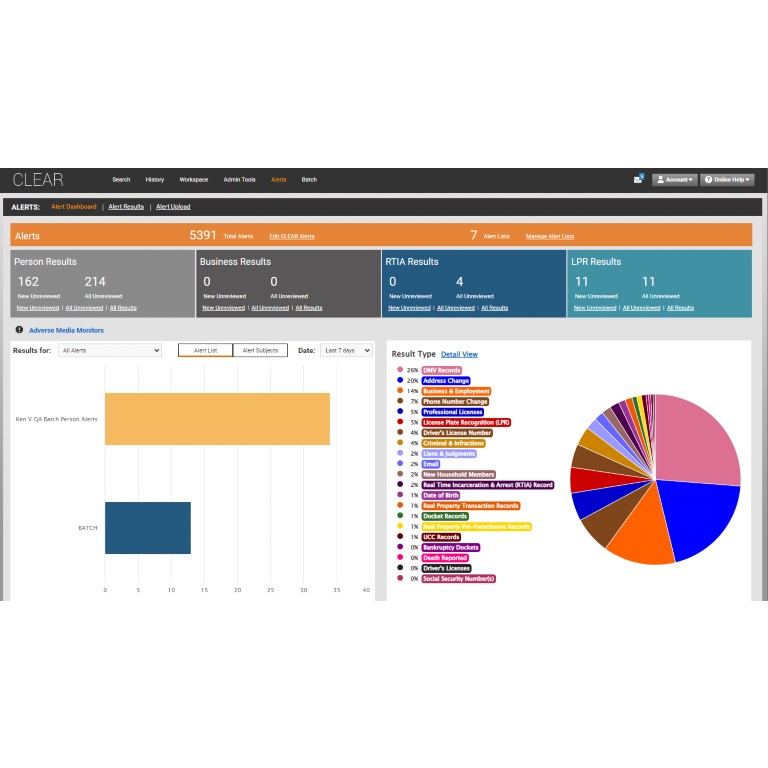Select the Phone Number Change legend label

click(x=455, y=402)
